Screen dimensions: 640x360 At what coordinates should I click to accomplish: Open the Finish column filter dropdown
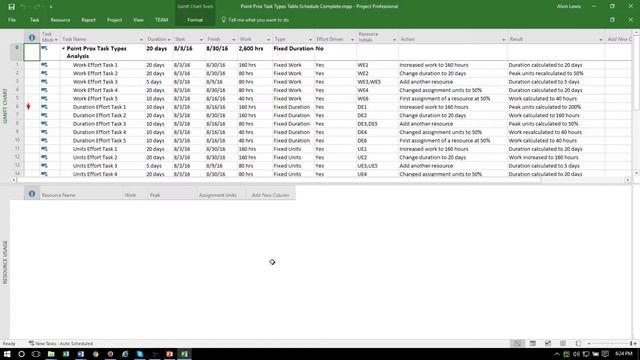tap(233, 40)
